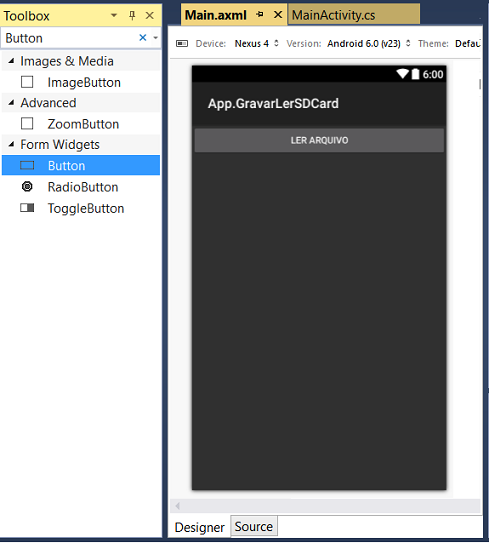Viewport: 489px width, 543px height.
Task: Open the Nexus 4 device selector
Action: coord(256,44)
